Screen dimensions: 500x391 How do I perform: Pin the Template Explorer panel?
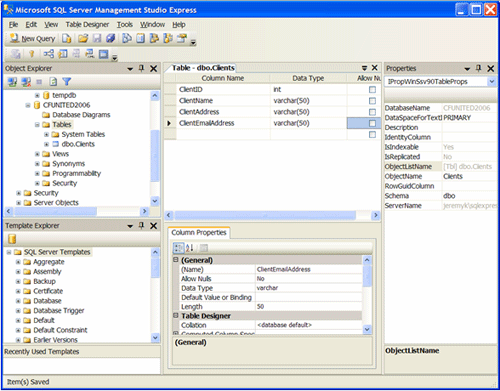[x=141, y=226]
